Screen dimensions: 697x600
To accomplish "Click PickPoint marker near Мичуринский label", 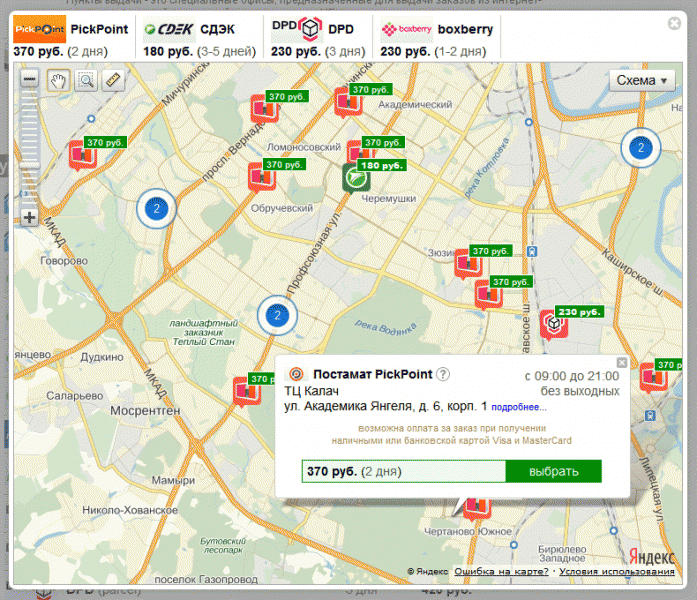I will pyautogui.click(x=264, y=108).
